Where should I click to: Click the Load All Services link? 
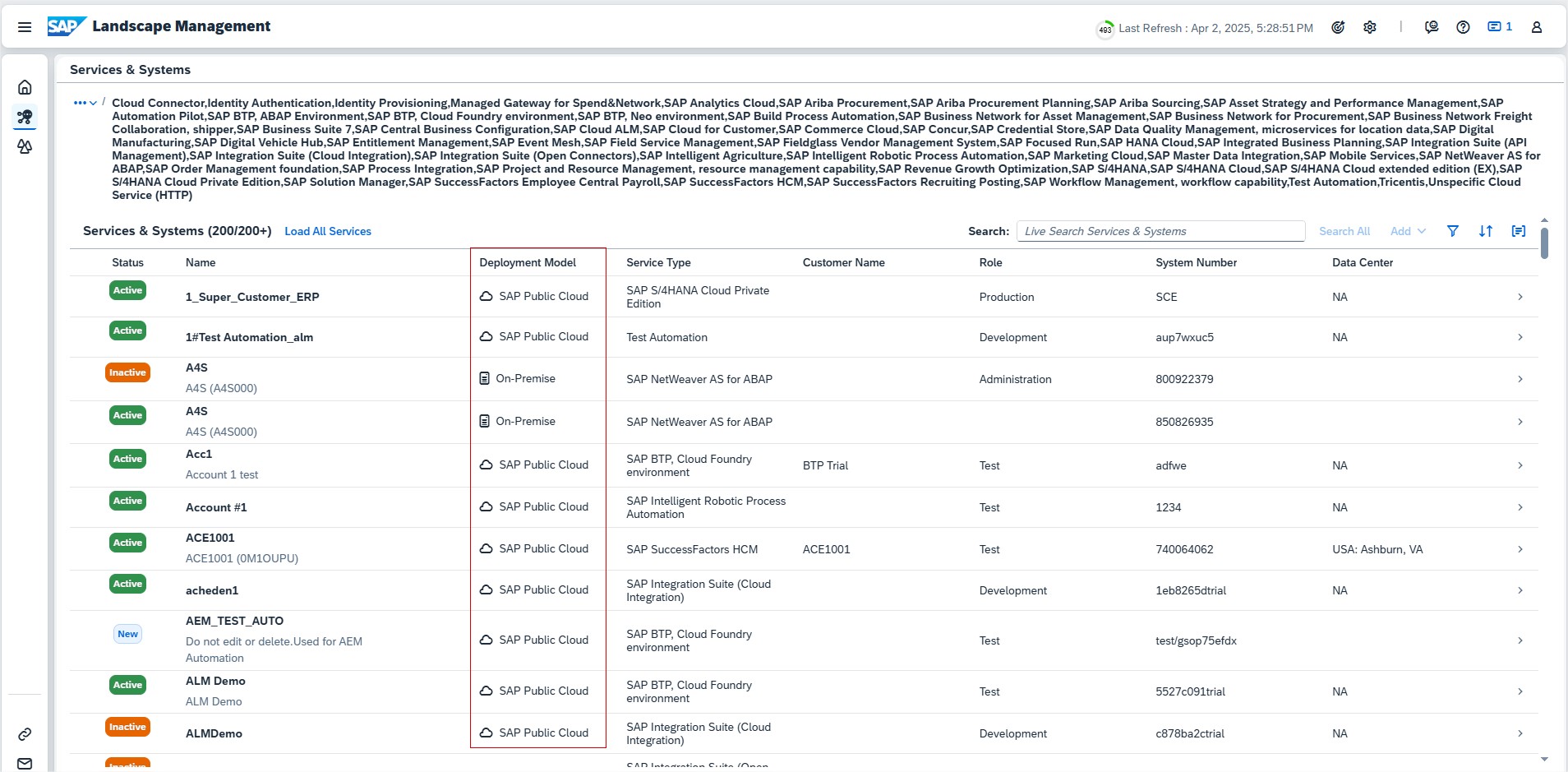point(328,232)
